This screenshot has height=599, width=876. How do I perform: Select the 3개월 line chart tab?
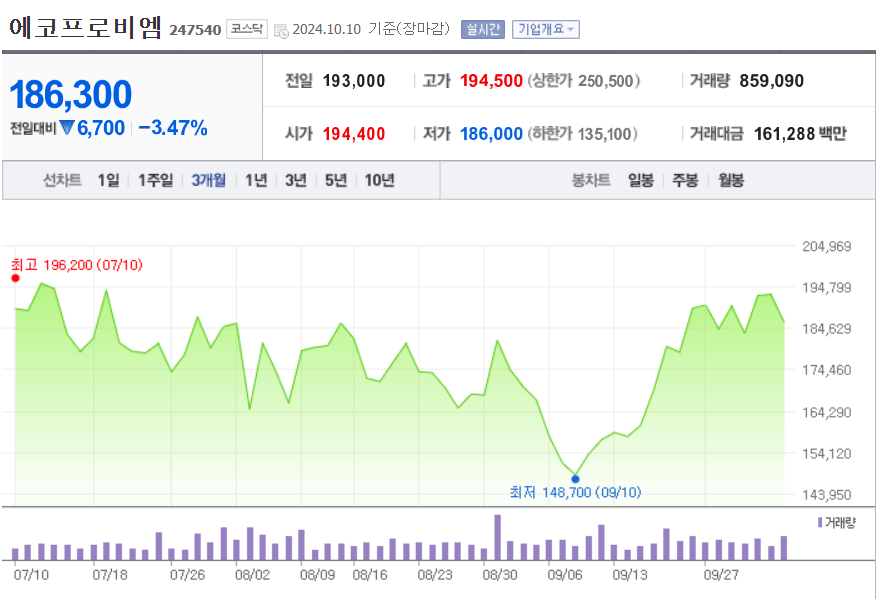tap(208, 180)
